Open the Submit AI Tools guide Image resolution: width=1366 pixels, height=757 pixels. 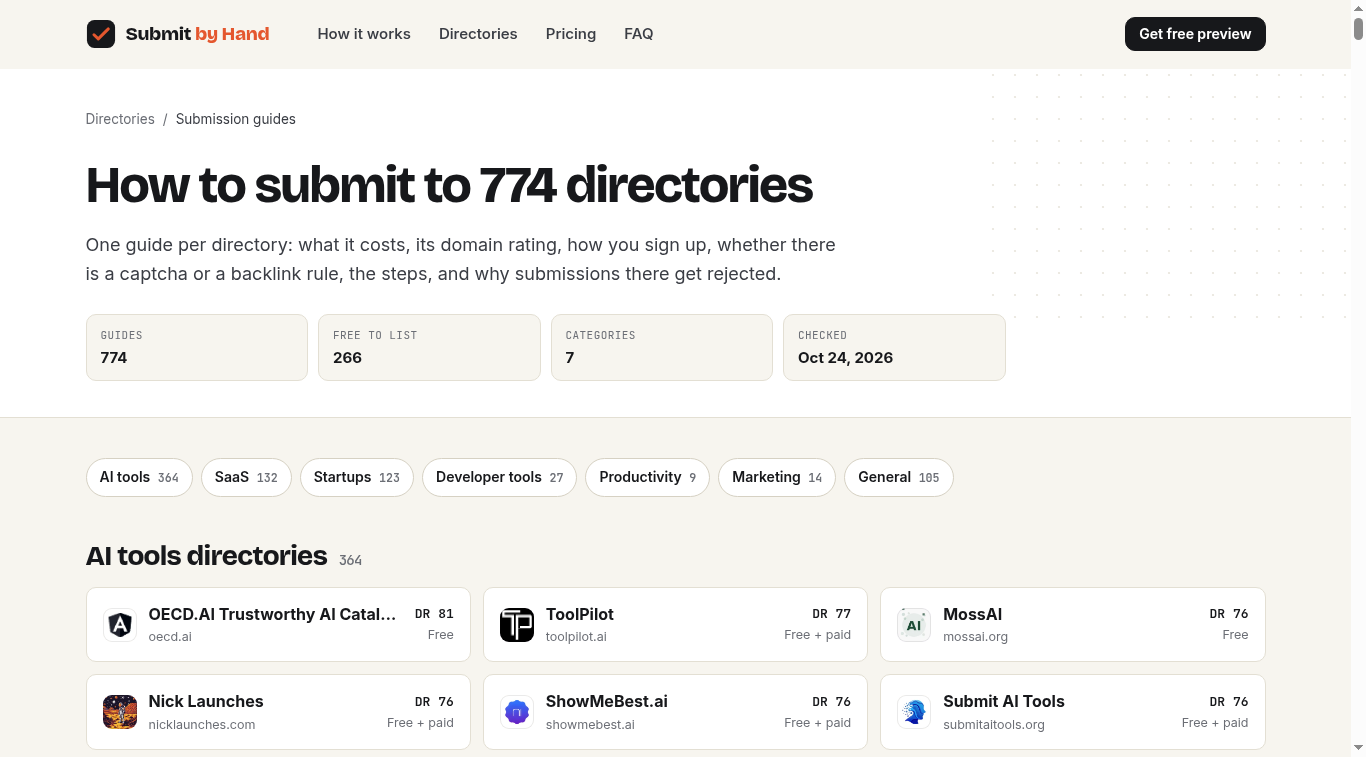coord(1073,712)
